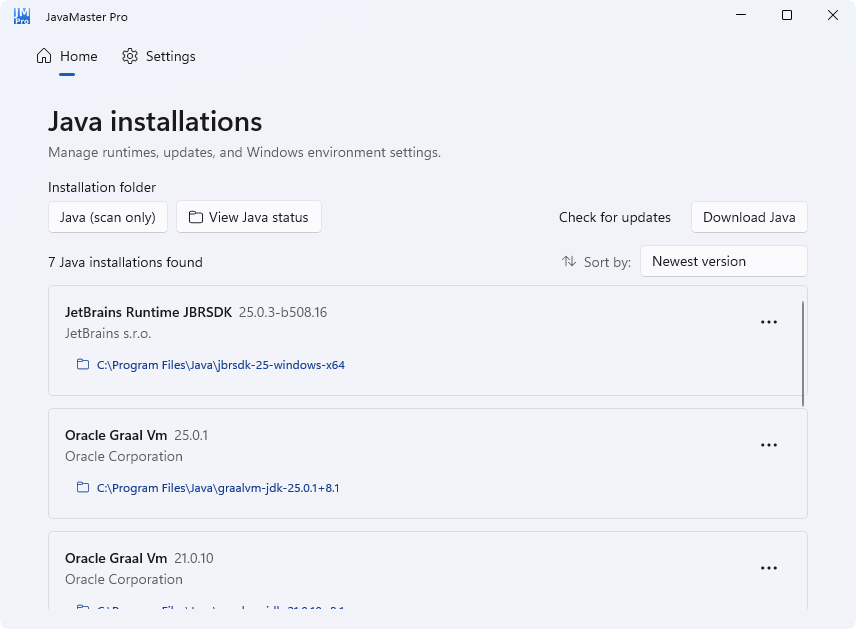Open the more options menu for JetBrains Runtime JBRSDK
856x629 pixels.
(x=769, y=322)
